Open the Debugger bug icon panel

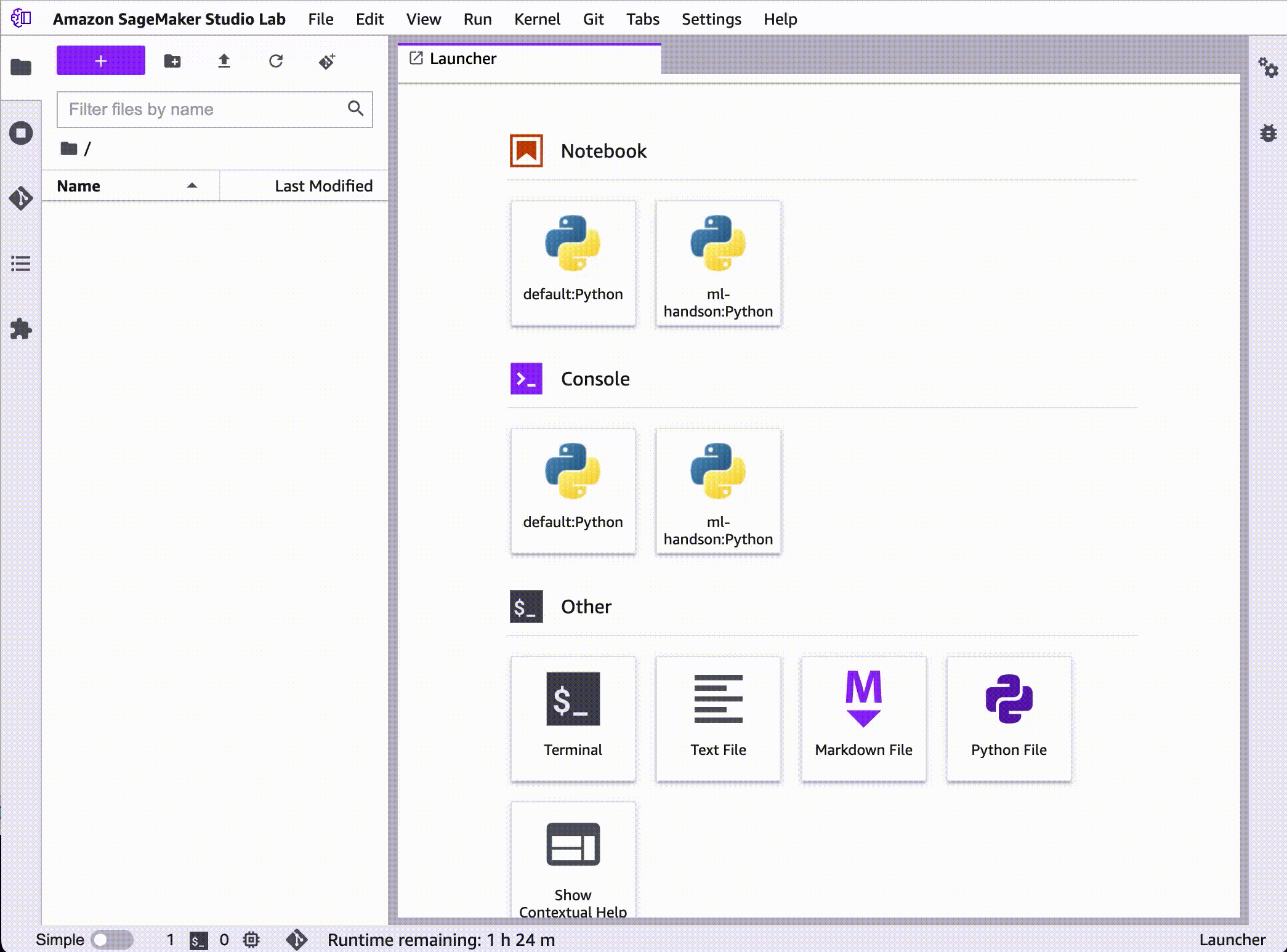(1268, 132)
